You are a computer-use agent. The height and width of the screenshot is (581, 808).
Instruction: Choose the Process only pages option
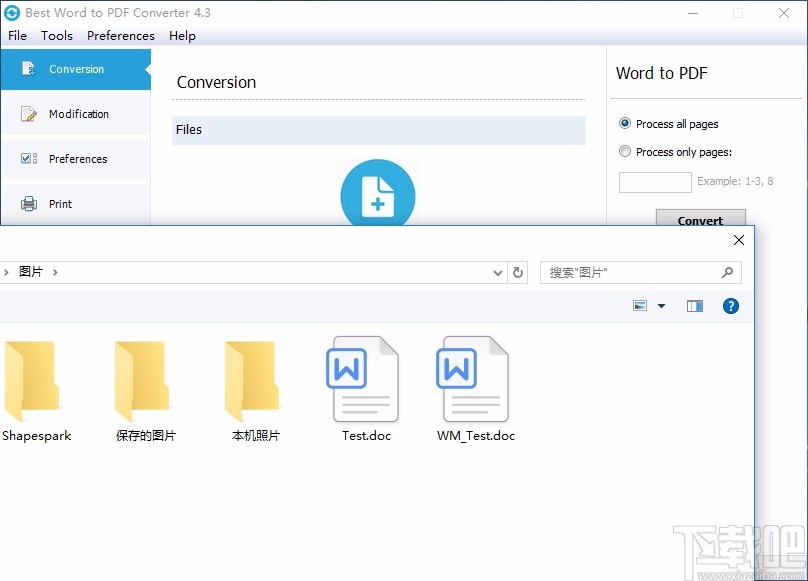(x=625, y=151)
